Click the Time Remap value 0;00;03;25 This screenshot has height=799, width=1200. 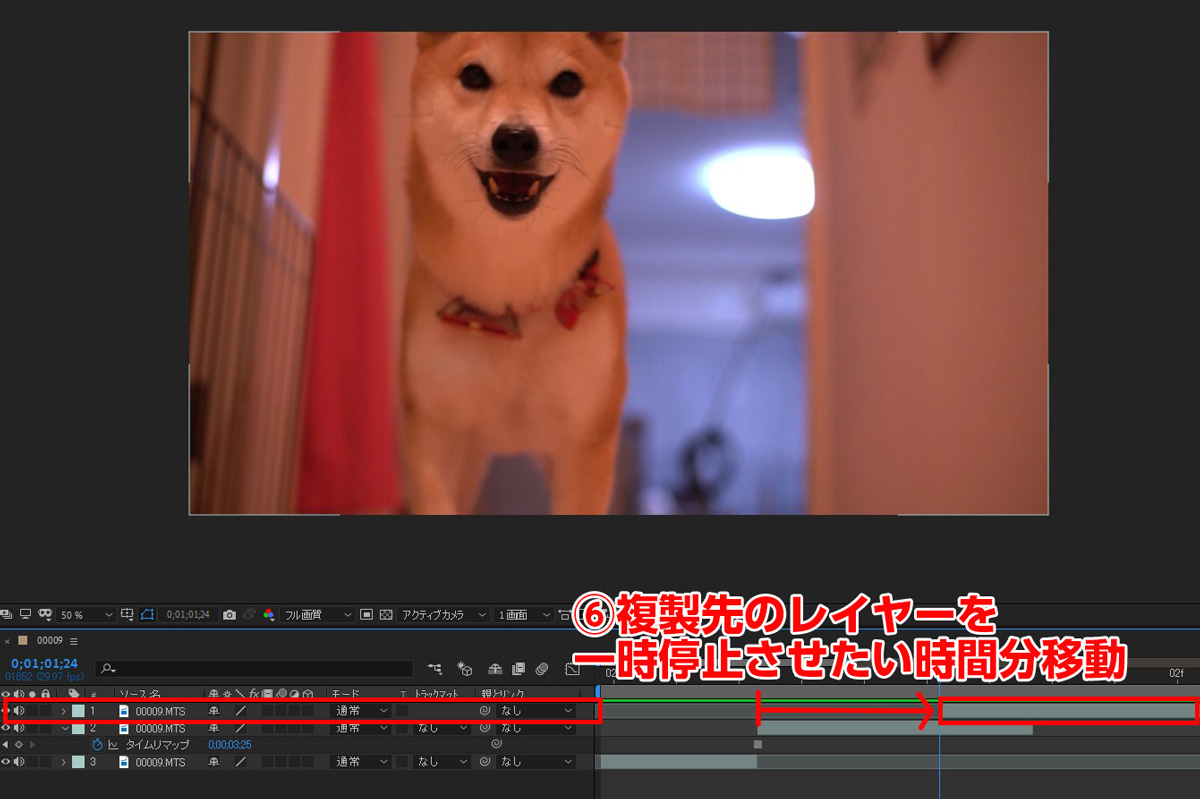[231, 745]
